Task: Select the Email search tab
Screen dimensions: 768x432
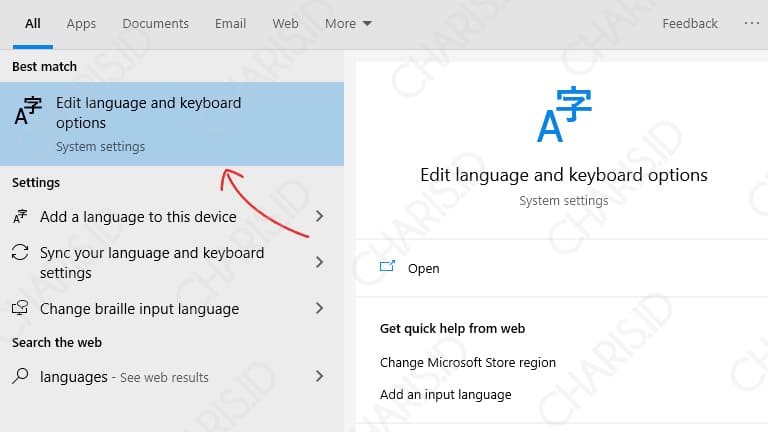Action: [230, 24]
